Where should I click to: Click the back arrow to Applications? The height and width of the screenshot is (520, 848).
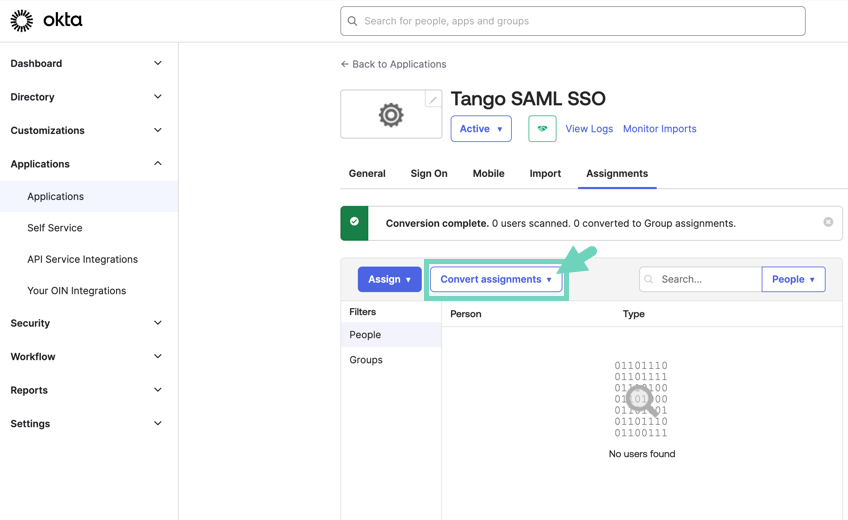(345, 64)
